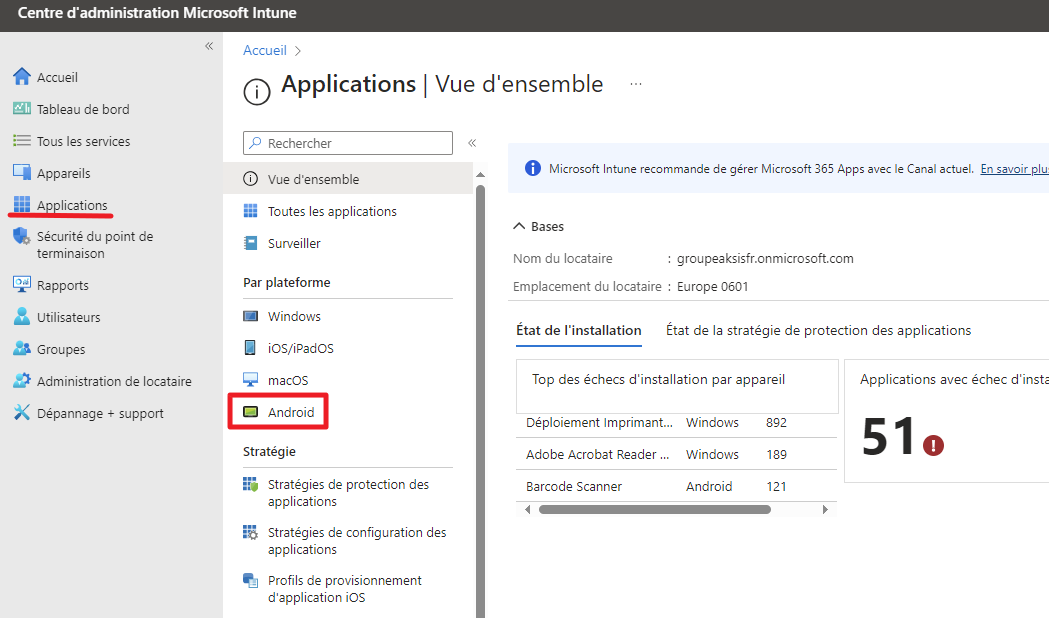Screen dimensions: 1049x618
Task: Click the horizontal scrollbar under failures table
Action: click(655, 510)
